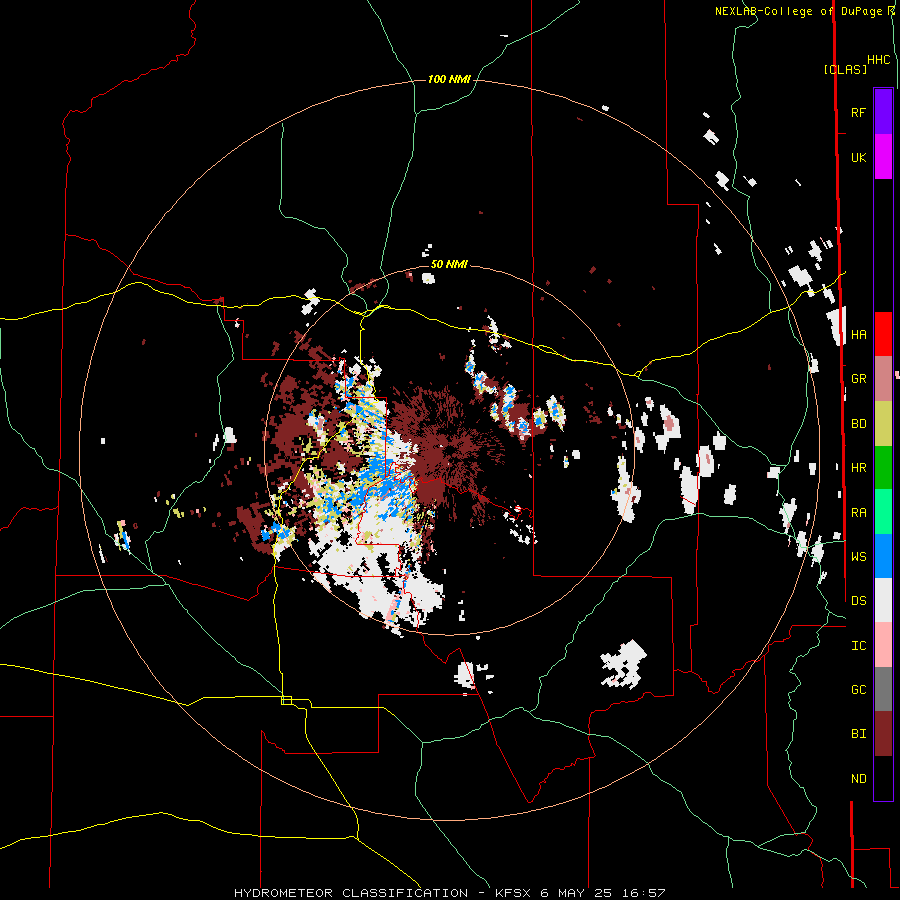
Task: Click the DS white legend swatch
Action: [x=883, y=600]
